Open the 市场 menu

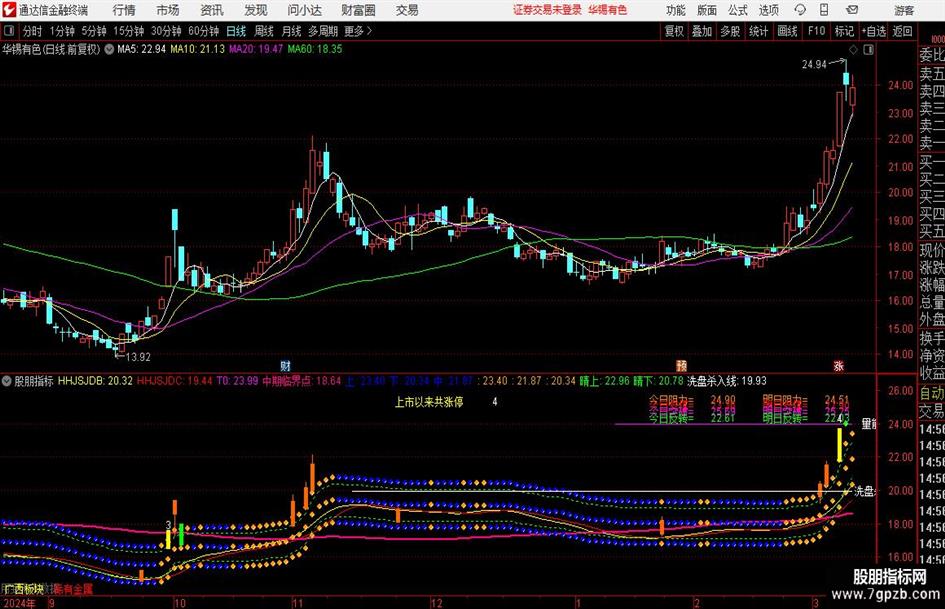(x=168, y=10)
